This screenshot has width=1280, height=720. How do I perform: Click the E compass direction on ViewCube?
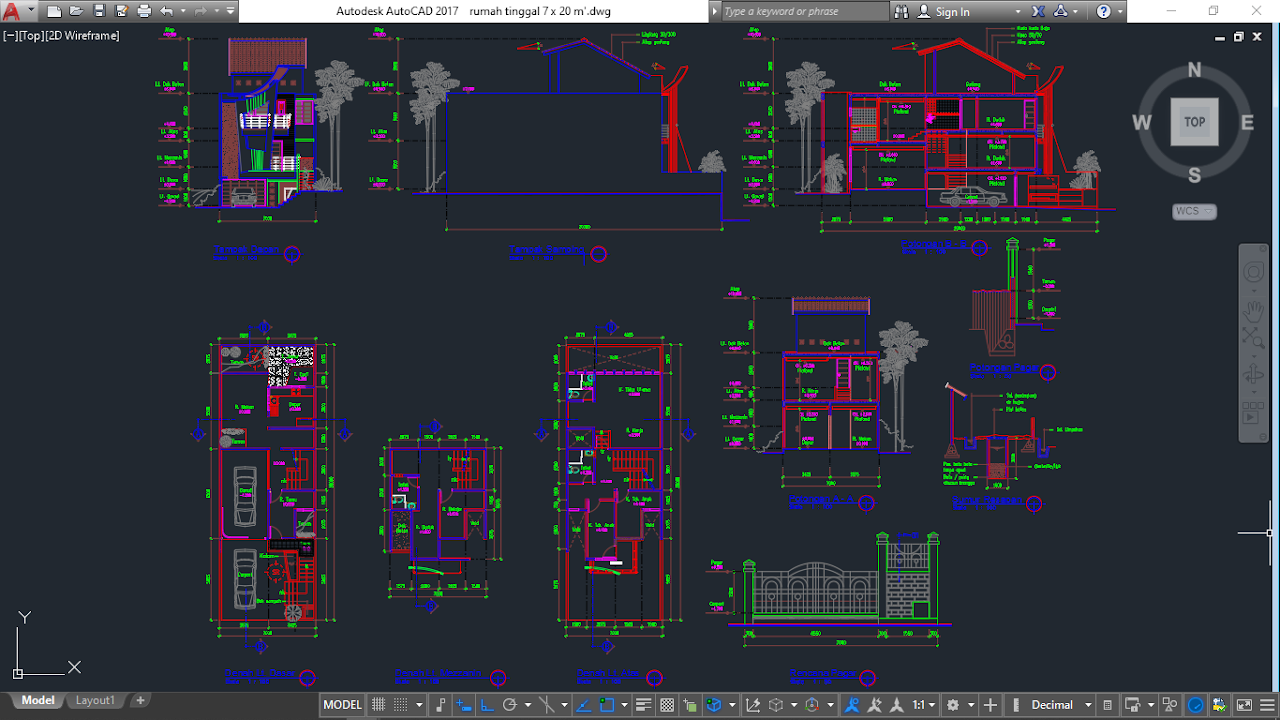point(1247,122)
